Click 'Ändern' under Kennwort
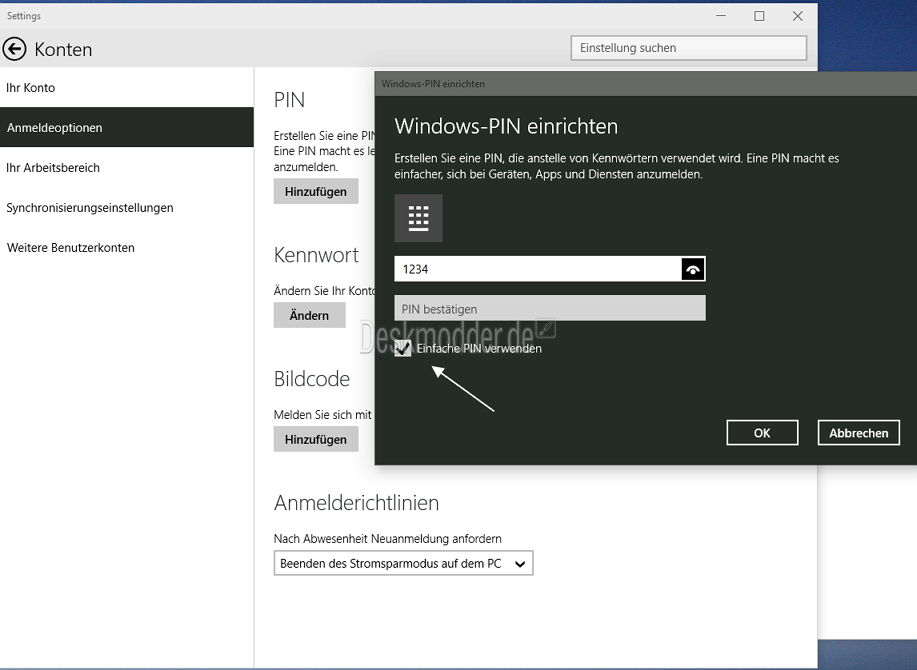917x670 pixels. 309,316
